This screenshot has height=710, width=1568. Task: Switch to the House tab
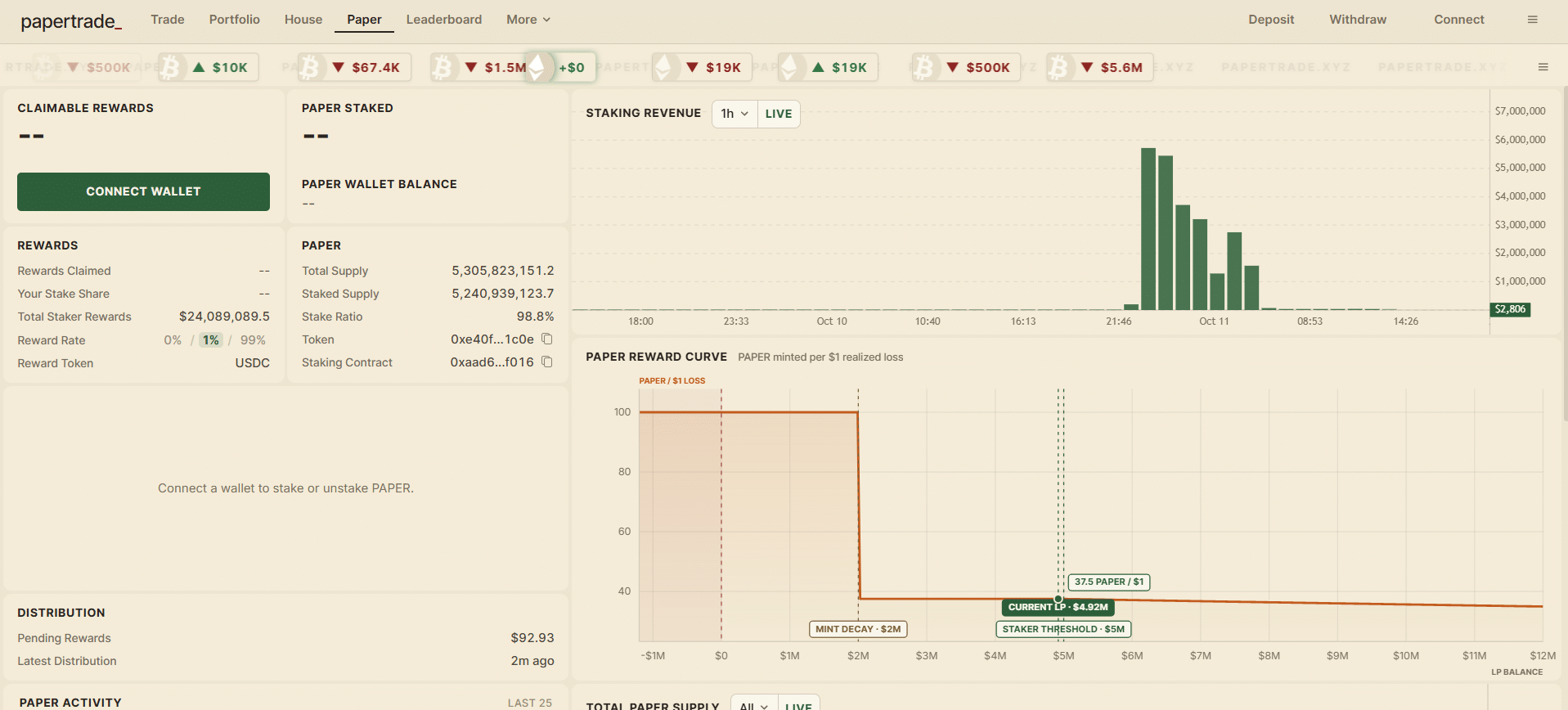(303, 20)
